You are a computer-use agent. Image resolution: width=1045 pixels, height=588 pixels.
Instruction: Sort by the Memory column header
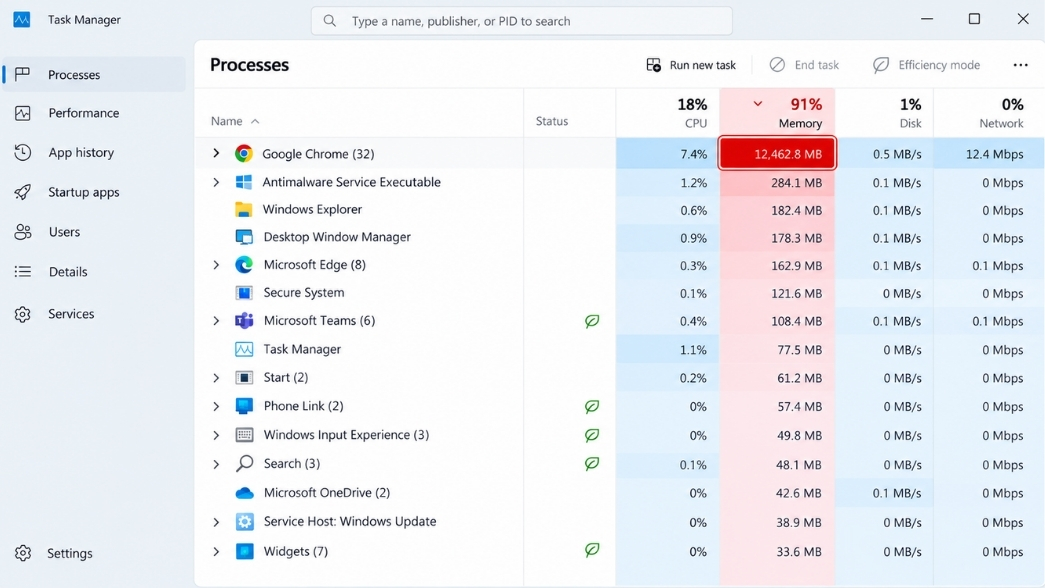pyautogui.click(x=777, y=113)
